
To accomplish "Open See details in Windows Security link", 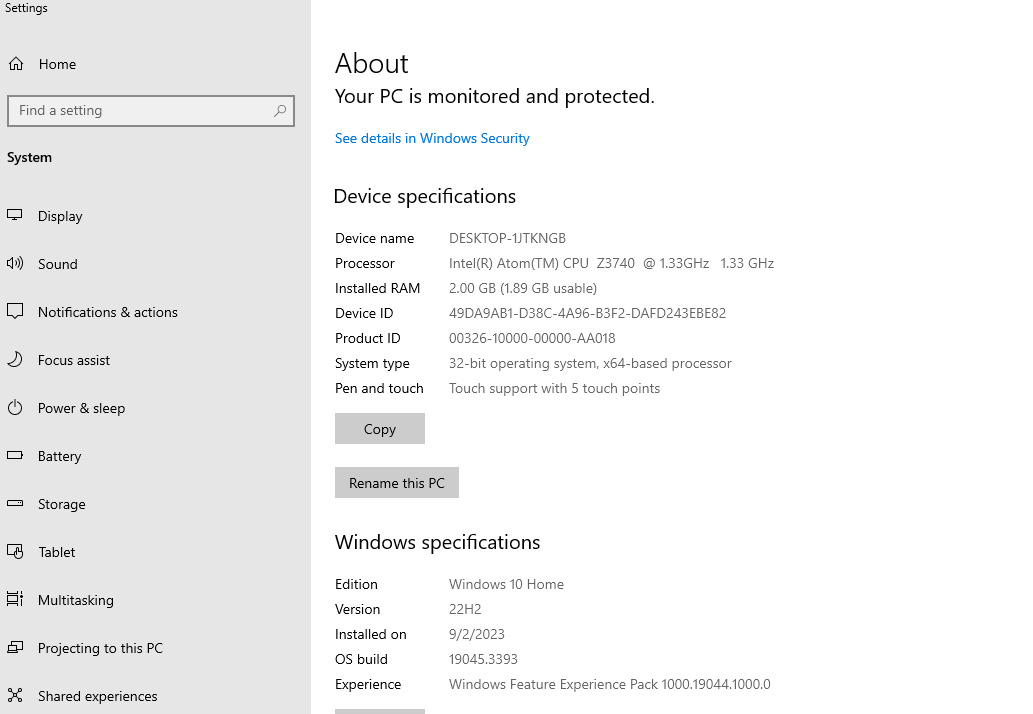I will pyautogui.click(x=432, y=139).
